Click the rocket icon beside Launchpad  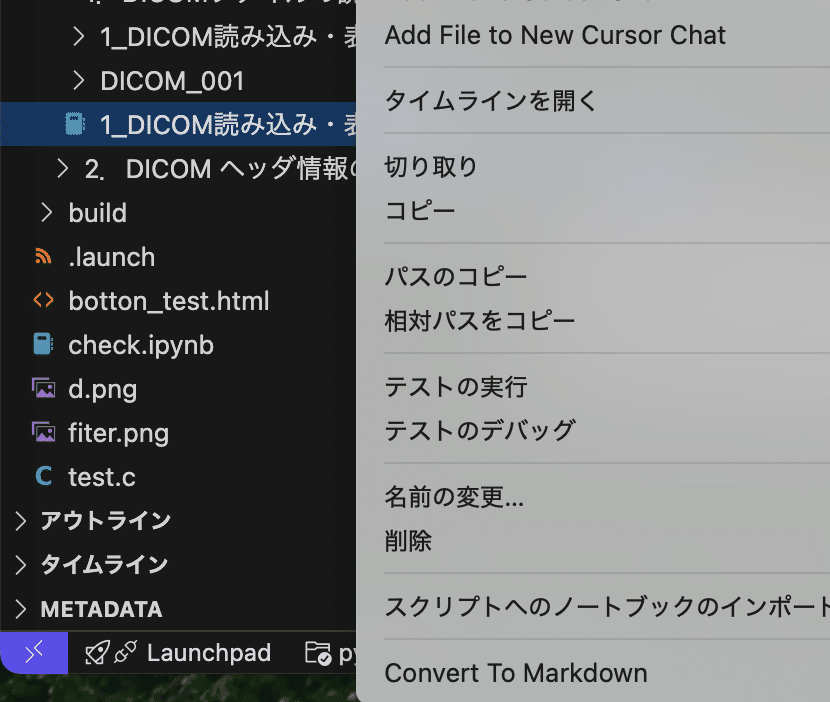pyautogui.click(x=96, y=652)
